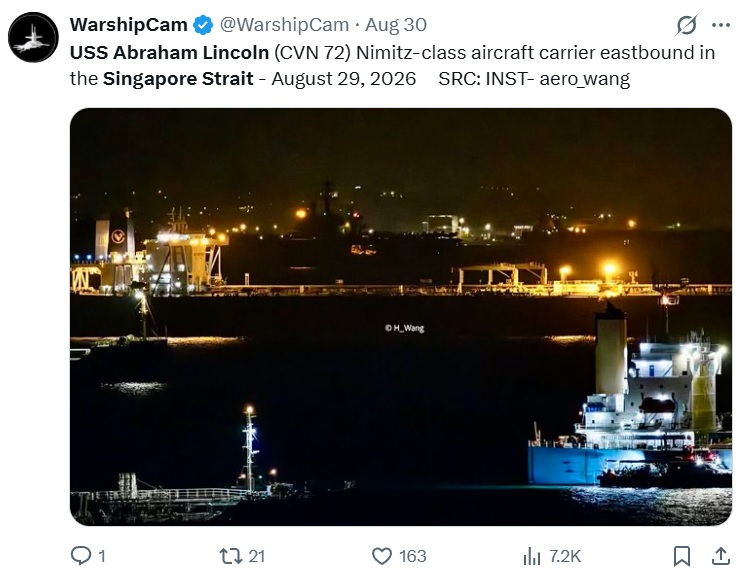
Task: Share the post with upload arrow icon
Action: point(720,556)
